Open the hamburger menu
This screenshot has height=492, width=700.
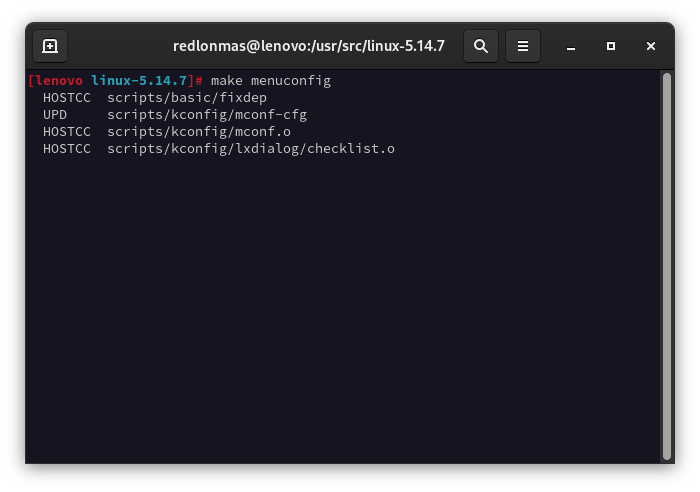(523, 46)
